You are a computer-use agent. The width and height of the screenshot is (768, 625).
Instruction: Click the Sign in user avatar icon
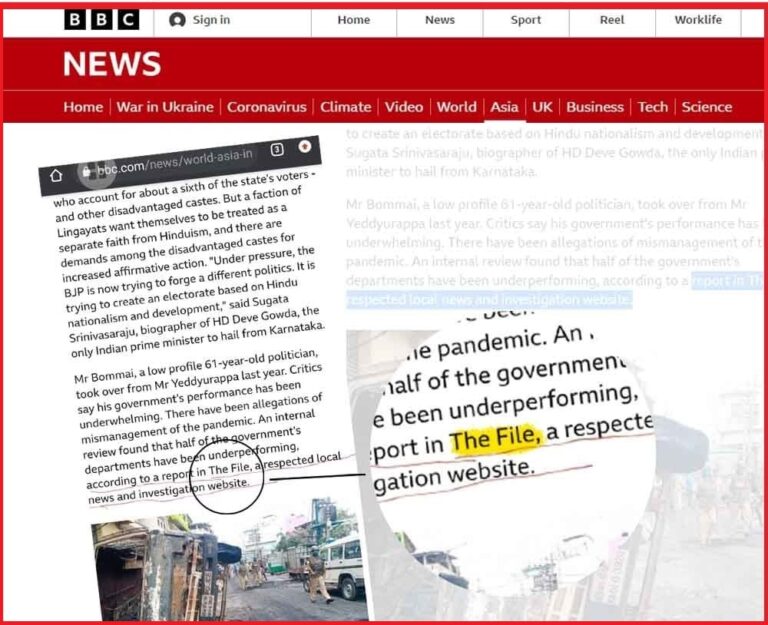pyautogui.click(x=177, y=20)
